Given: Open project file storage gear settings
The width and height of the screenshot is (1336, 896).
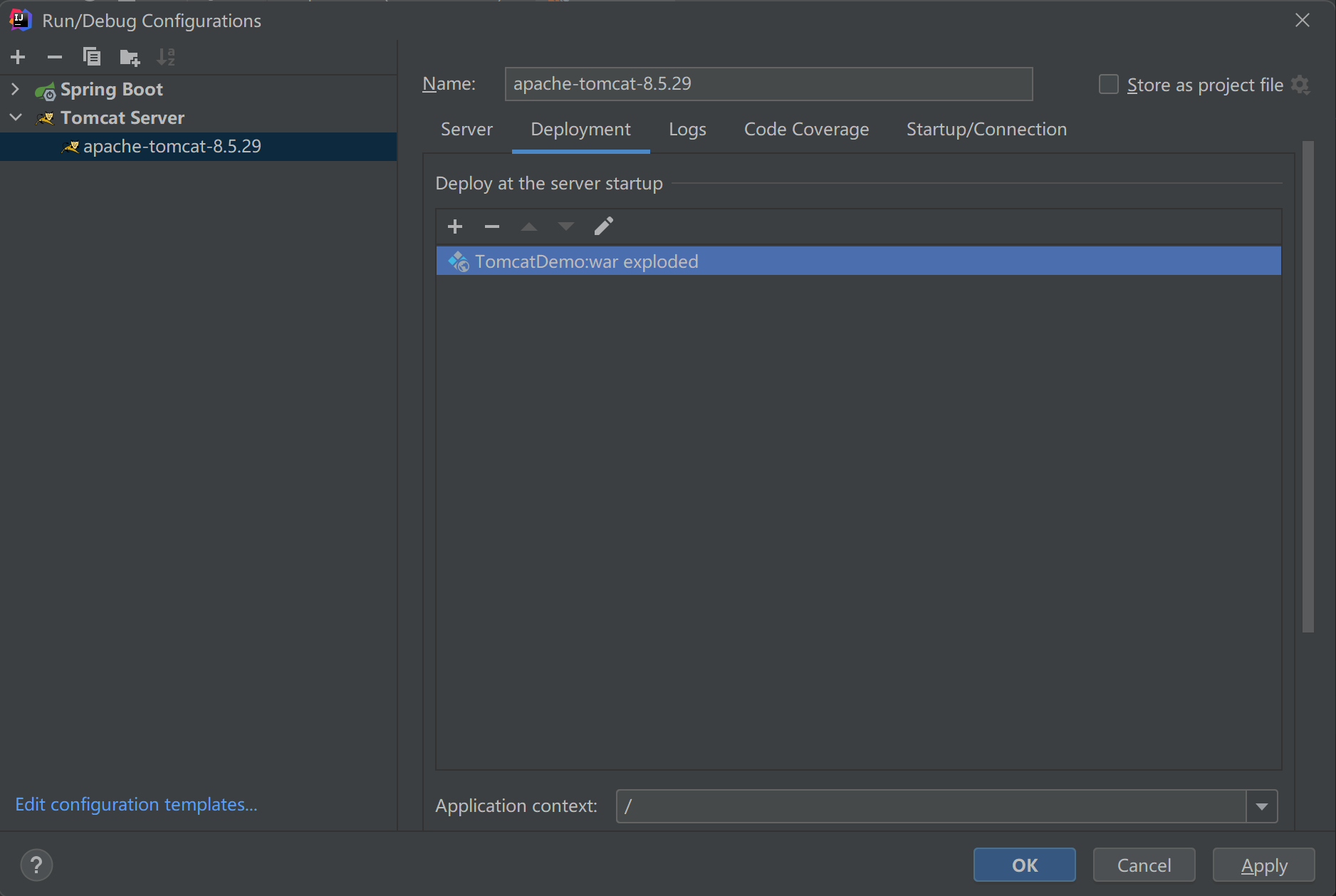Looking at the screenshot, I should click(x=1300, y=85).
